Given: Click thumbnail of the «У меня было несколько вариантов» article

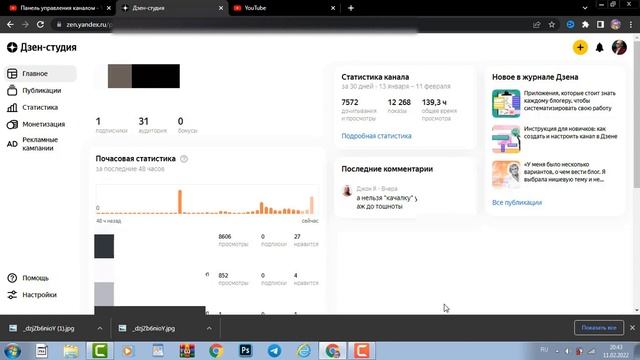Looking at the screenshot, I should [x=506, y=174].
